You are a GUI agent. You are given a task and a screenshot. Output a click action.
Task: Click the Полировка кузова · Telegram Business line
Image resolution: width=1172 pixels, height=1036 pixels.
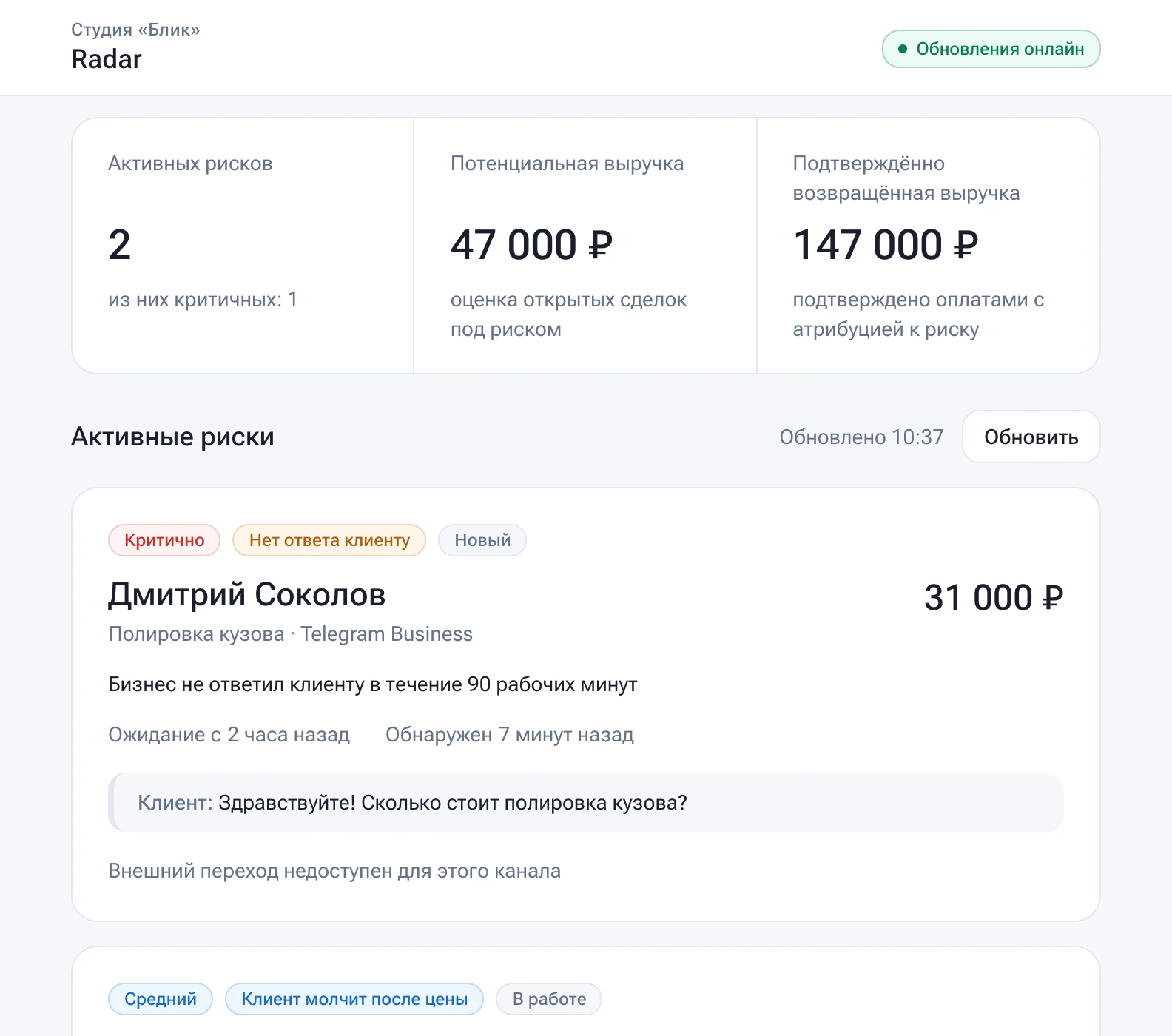click(290, 634)
